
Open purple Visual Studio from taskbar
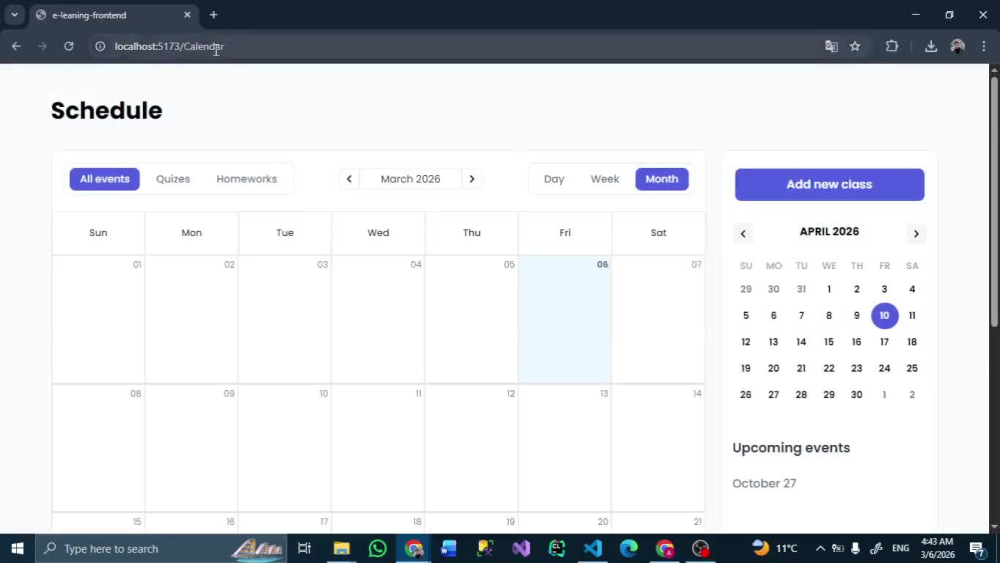[521, 548]
